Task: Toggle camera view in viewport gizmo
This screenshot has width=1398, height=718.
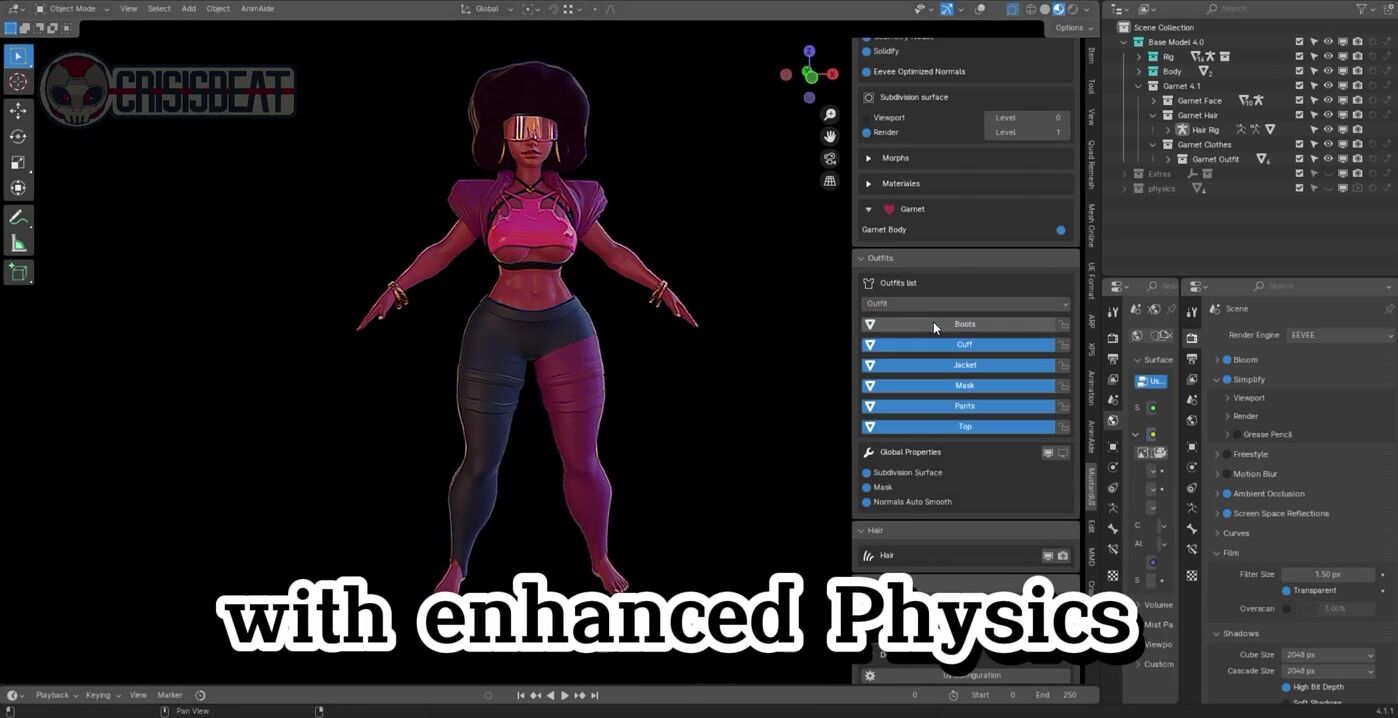Action: coord(830,159)
